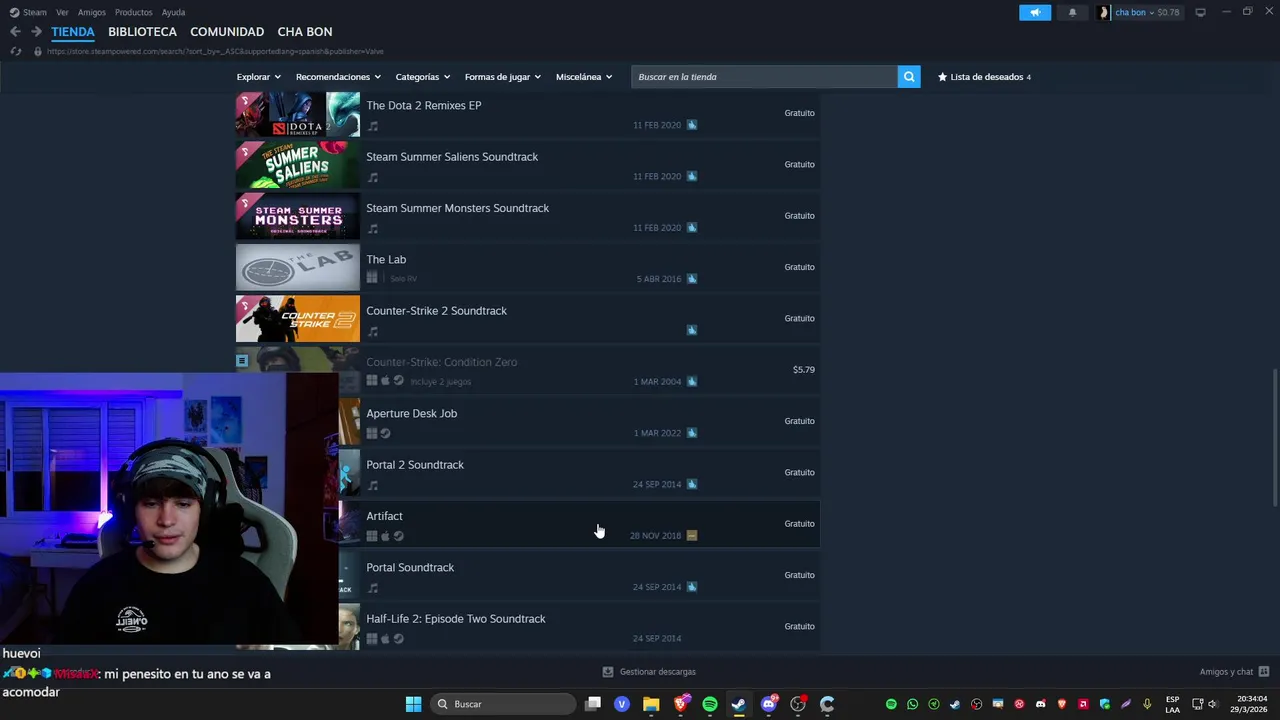Screen dimensions: 1280x720
Task: Expand the Miscelánea dropdown
Action: 584,77
